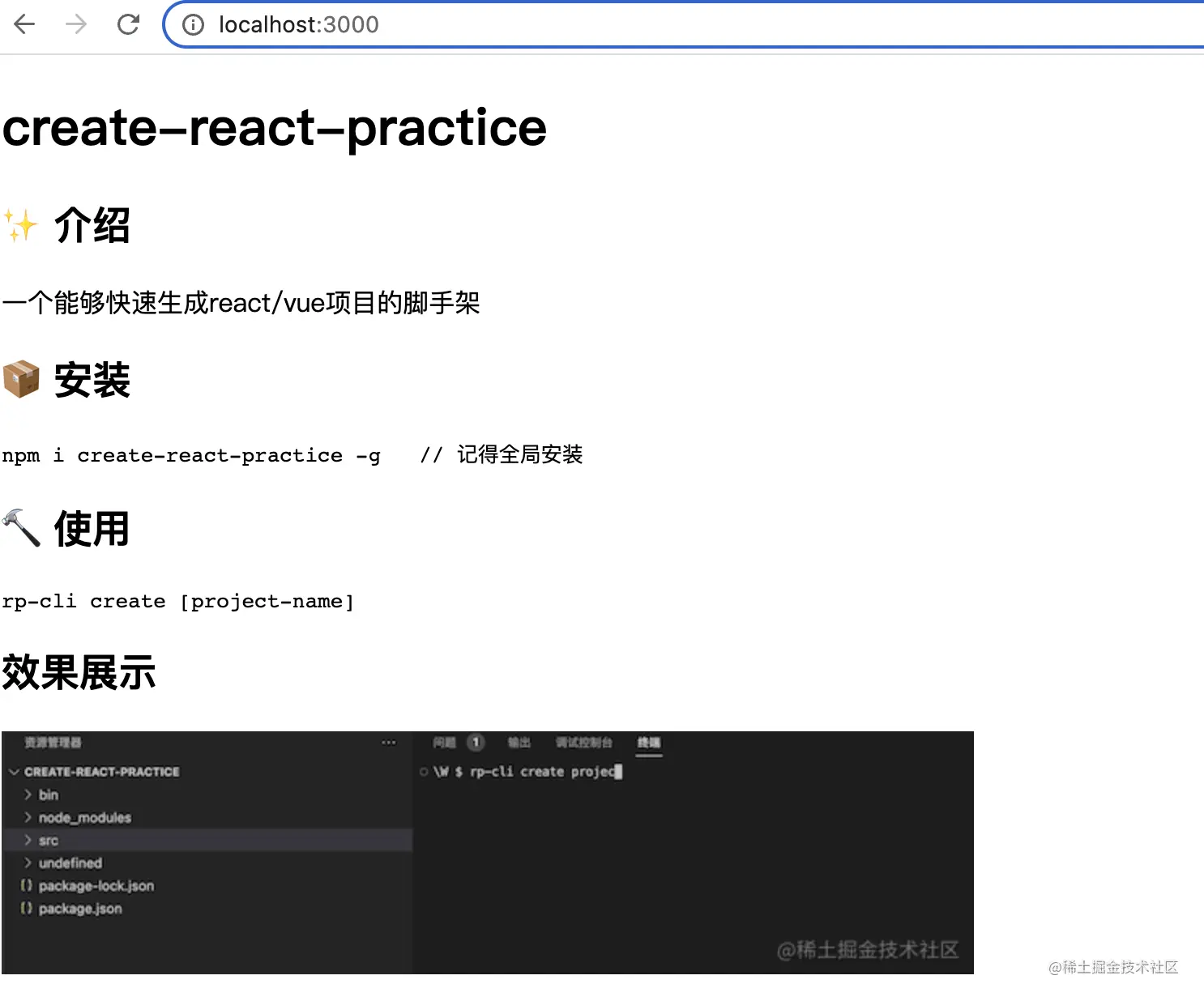Reload the page with the refresh icon
The width and height of the screenshot is (1204, 1001).
pos(128,24)
